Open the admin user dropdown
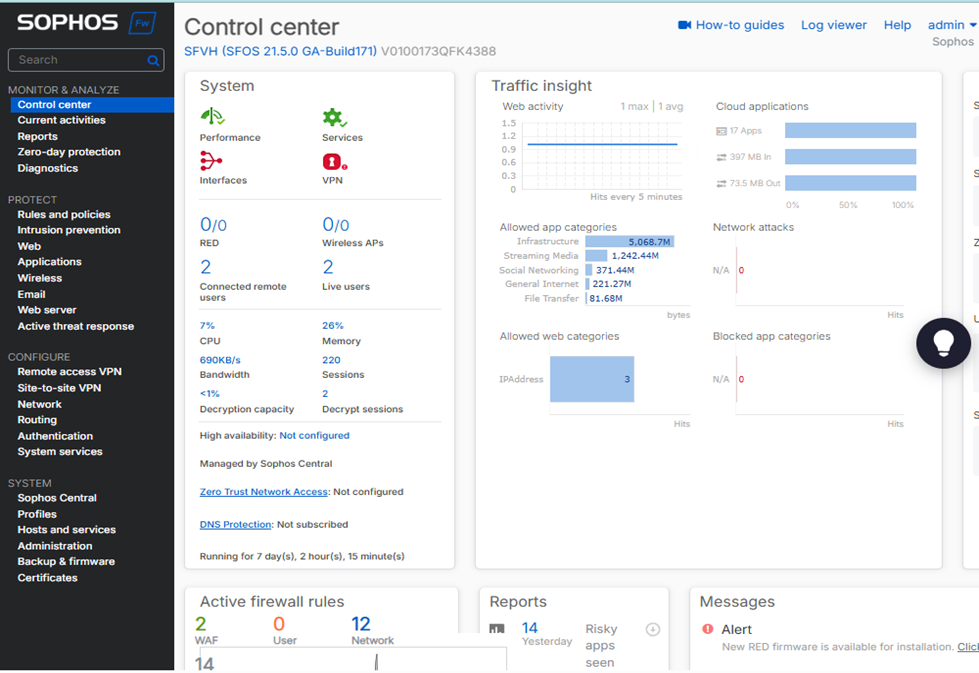 (x=951, y=25)
